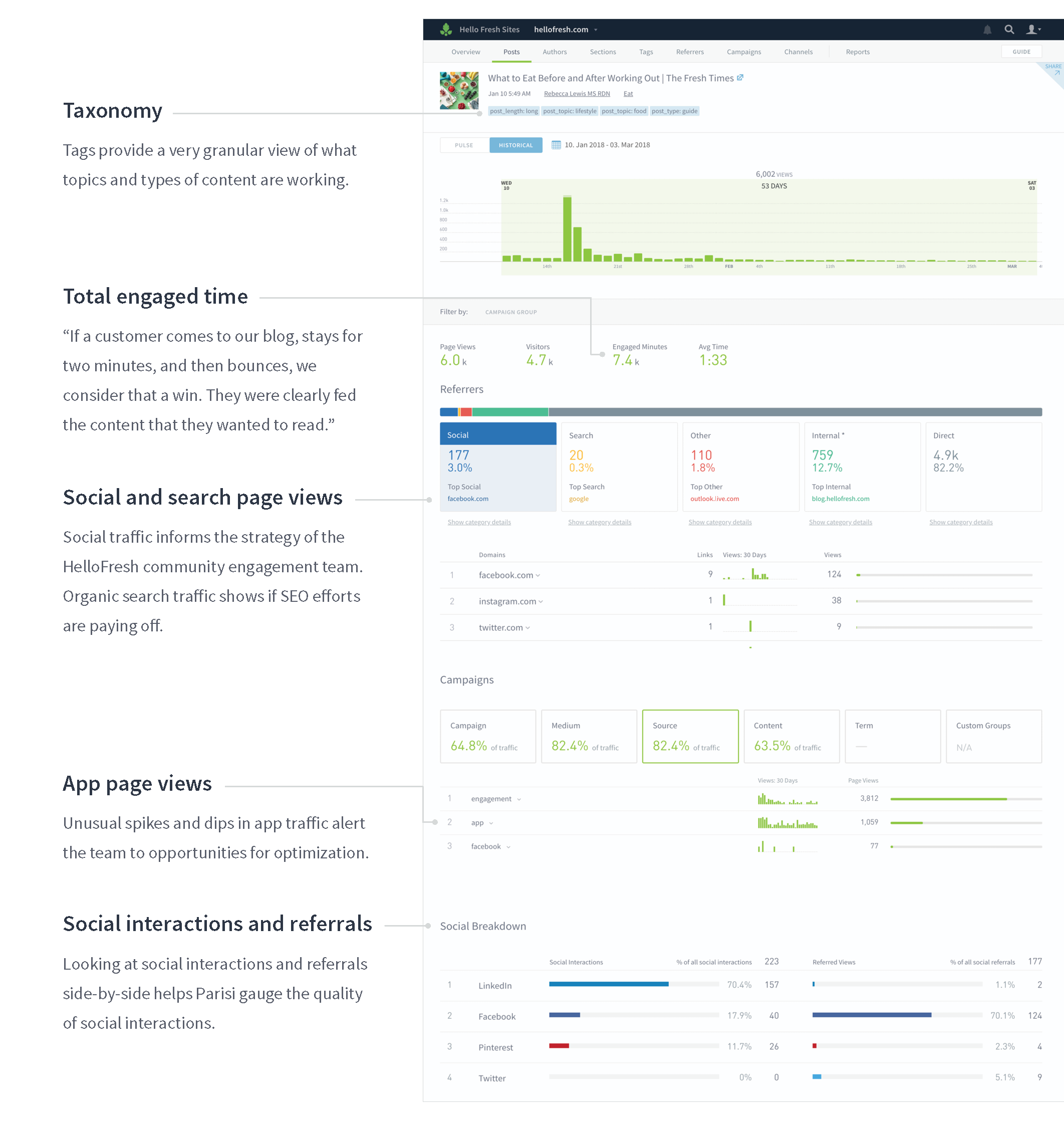Select the Direct referrer card
Screen dimensions: 1064x1123
[x=983, y=467]
